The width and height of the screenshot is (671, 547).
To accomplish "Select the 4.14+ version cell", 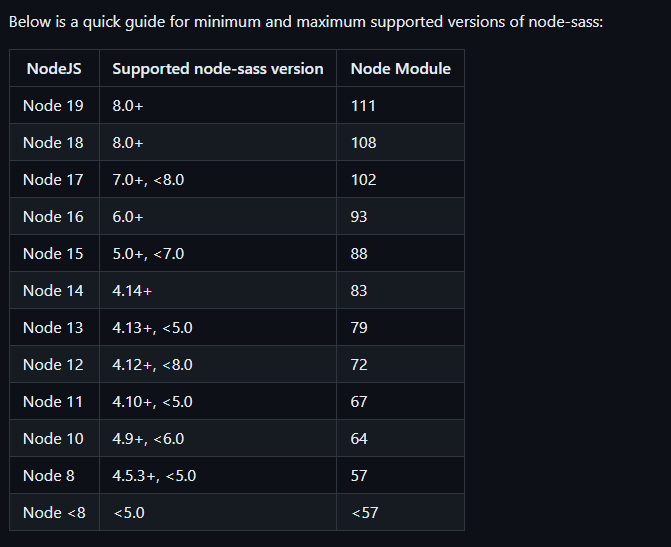I will tap(134, 291).
